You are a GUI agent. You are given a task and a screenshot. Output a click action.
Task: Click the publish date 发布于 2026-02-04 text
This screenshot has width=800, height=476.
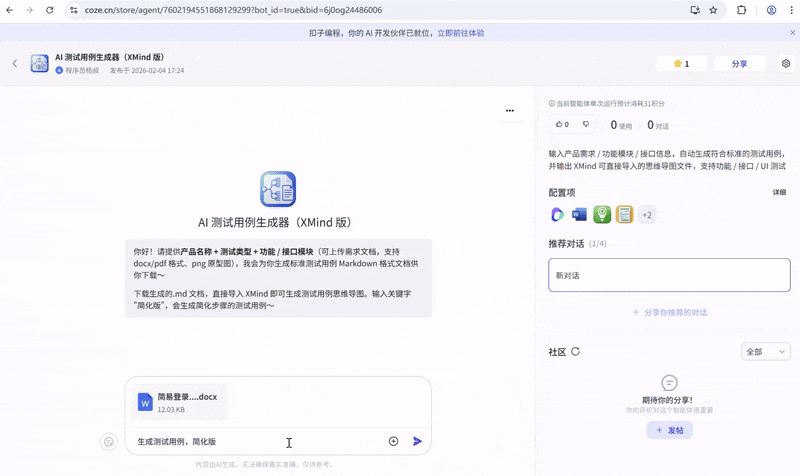click(147, 70)
